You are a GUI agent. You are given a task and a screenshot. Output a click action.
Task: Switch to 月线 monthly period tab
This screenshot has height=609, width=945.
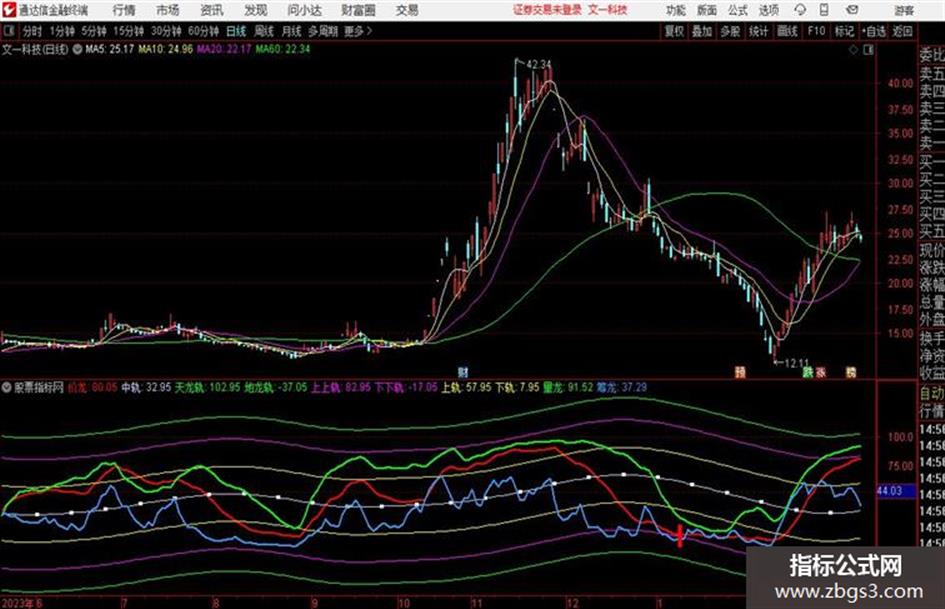tap(292, 31)
